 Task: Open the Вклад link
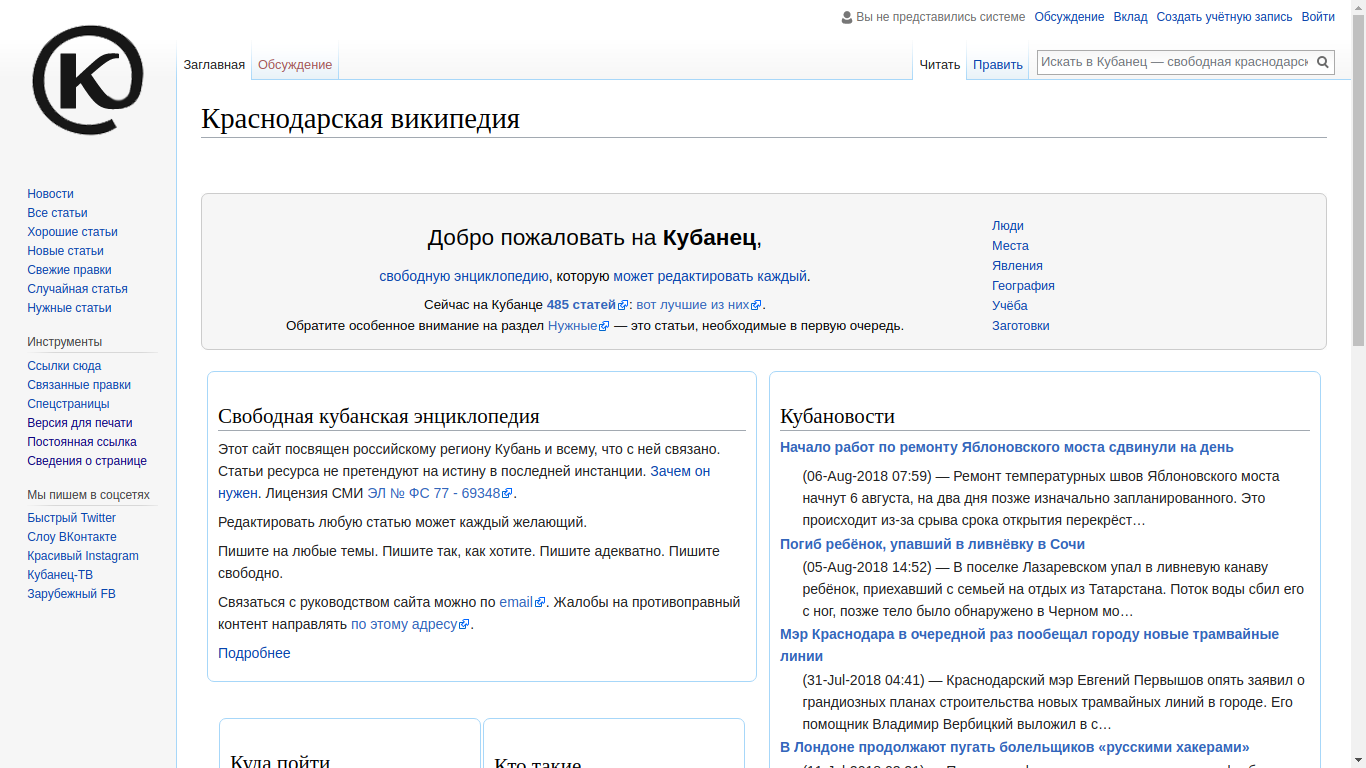(1130, 17)
